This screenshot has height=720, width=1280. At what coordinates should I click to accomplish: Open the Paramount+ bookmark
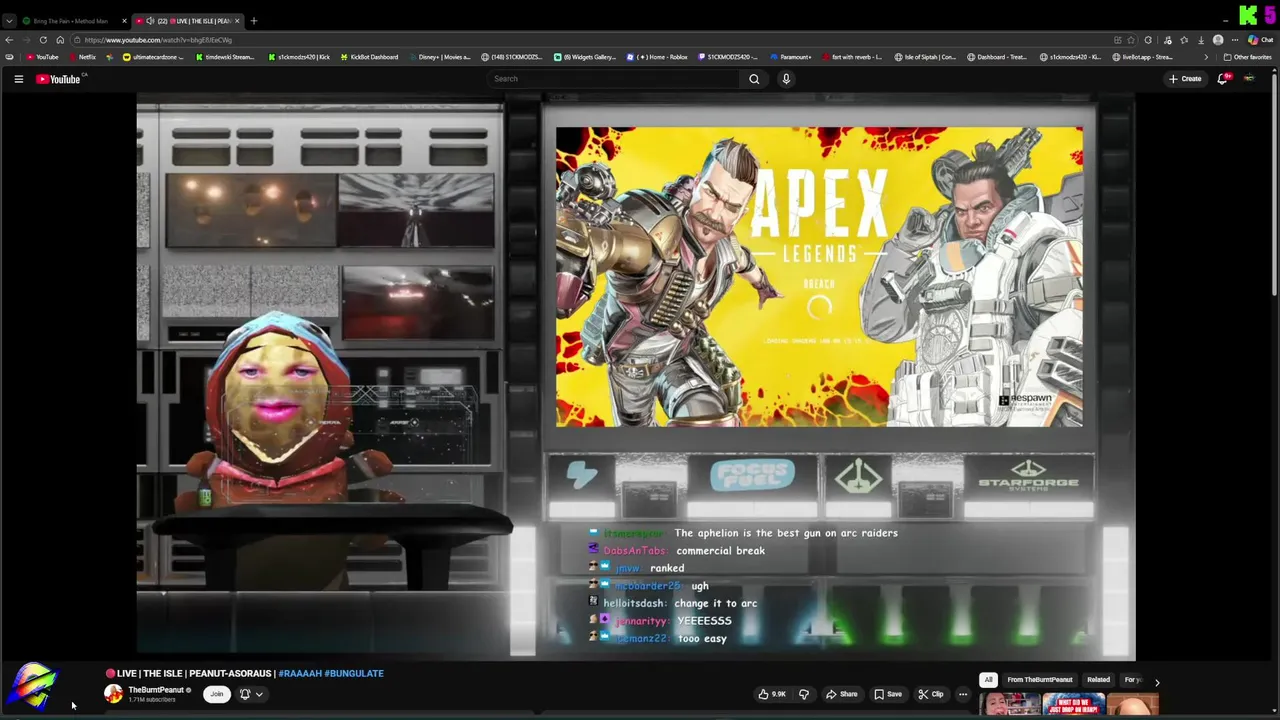790,57
